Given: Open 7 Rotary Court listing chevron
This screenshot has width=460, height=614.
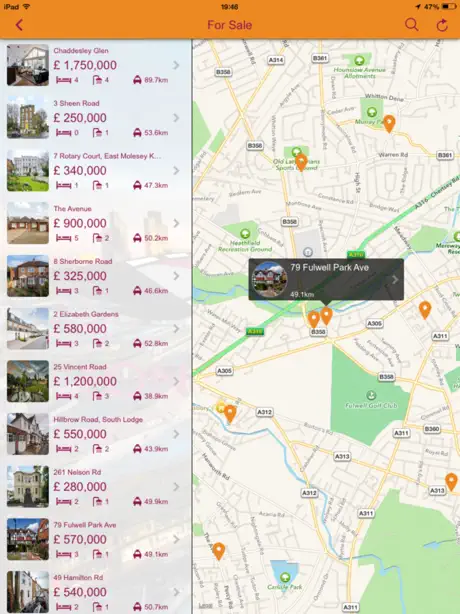Looking at the screenshot, I should pos(176,170).
